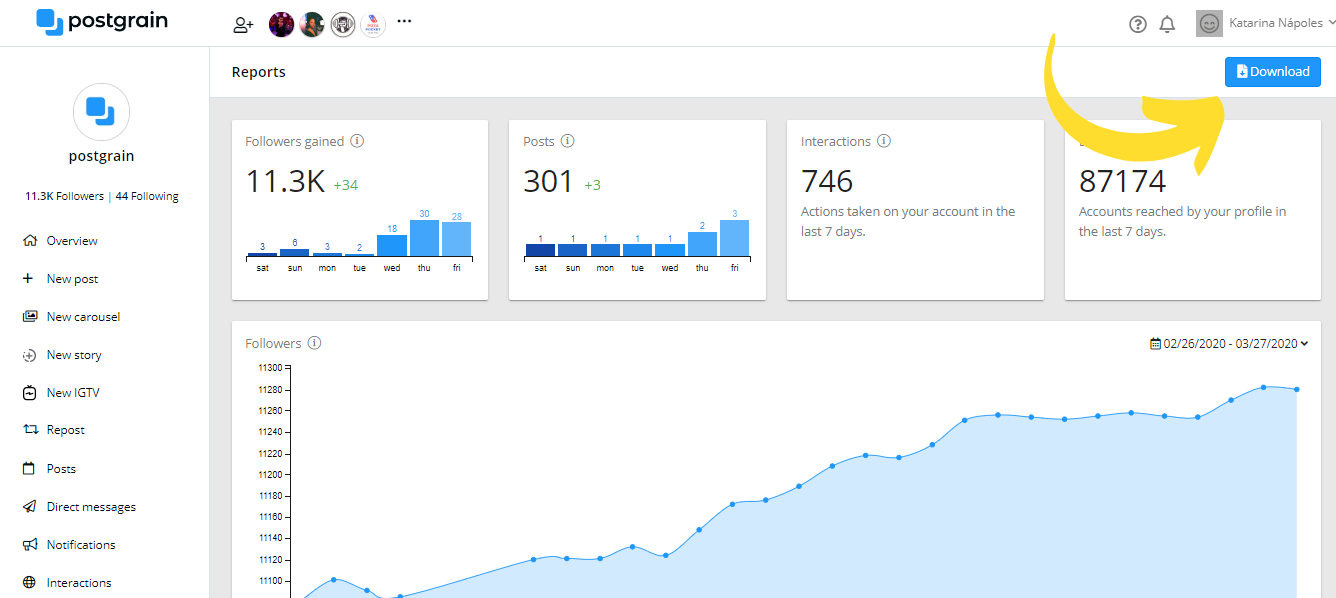
Task: Expand the date range 02/26/2020 - 03/27/2020 selector
Action: point(1229,343)
